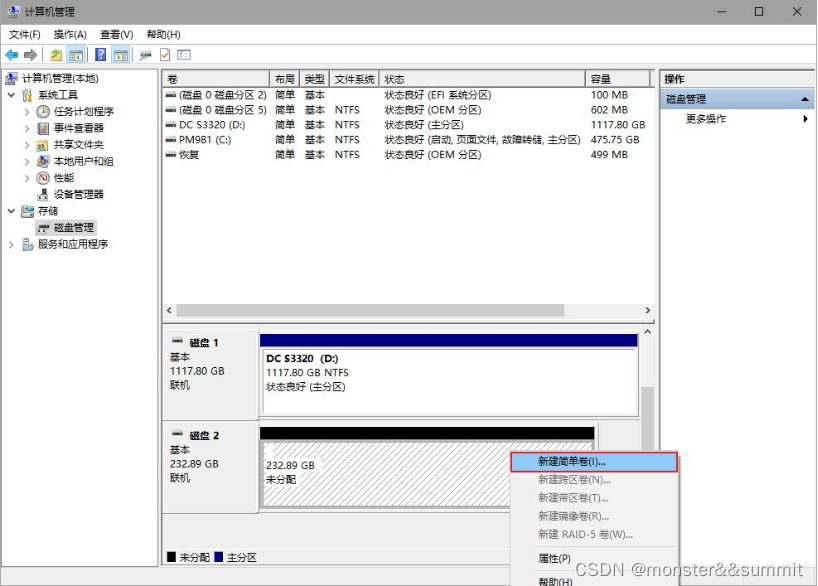Toggle the show/hide console tree icon
Image resolution: width=818 pixels, height=586 pixels.
coord(76,55)
